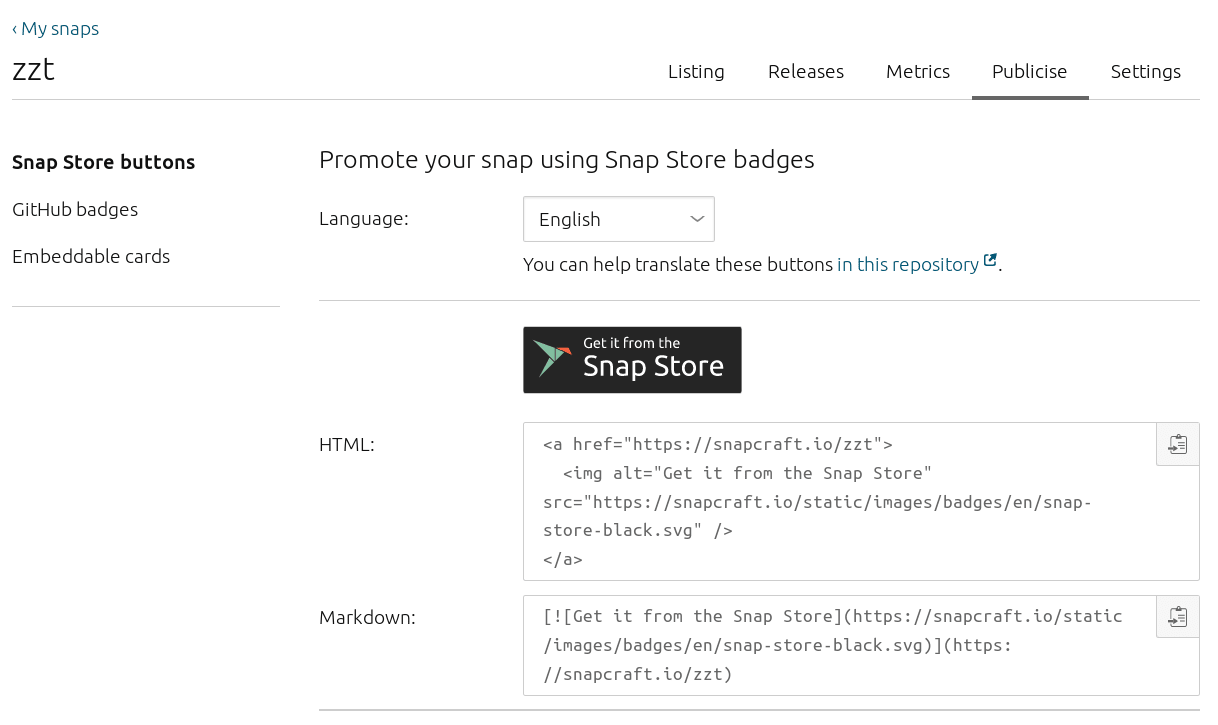Click the 'Language:' label
This screenshot has width=1218, height=725.
[x=364, y=218]
